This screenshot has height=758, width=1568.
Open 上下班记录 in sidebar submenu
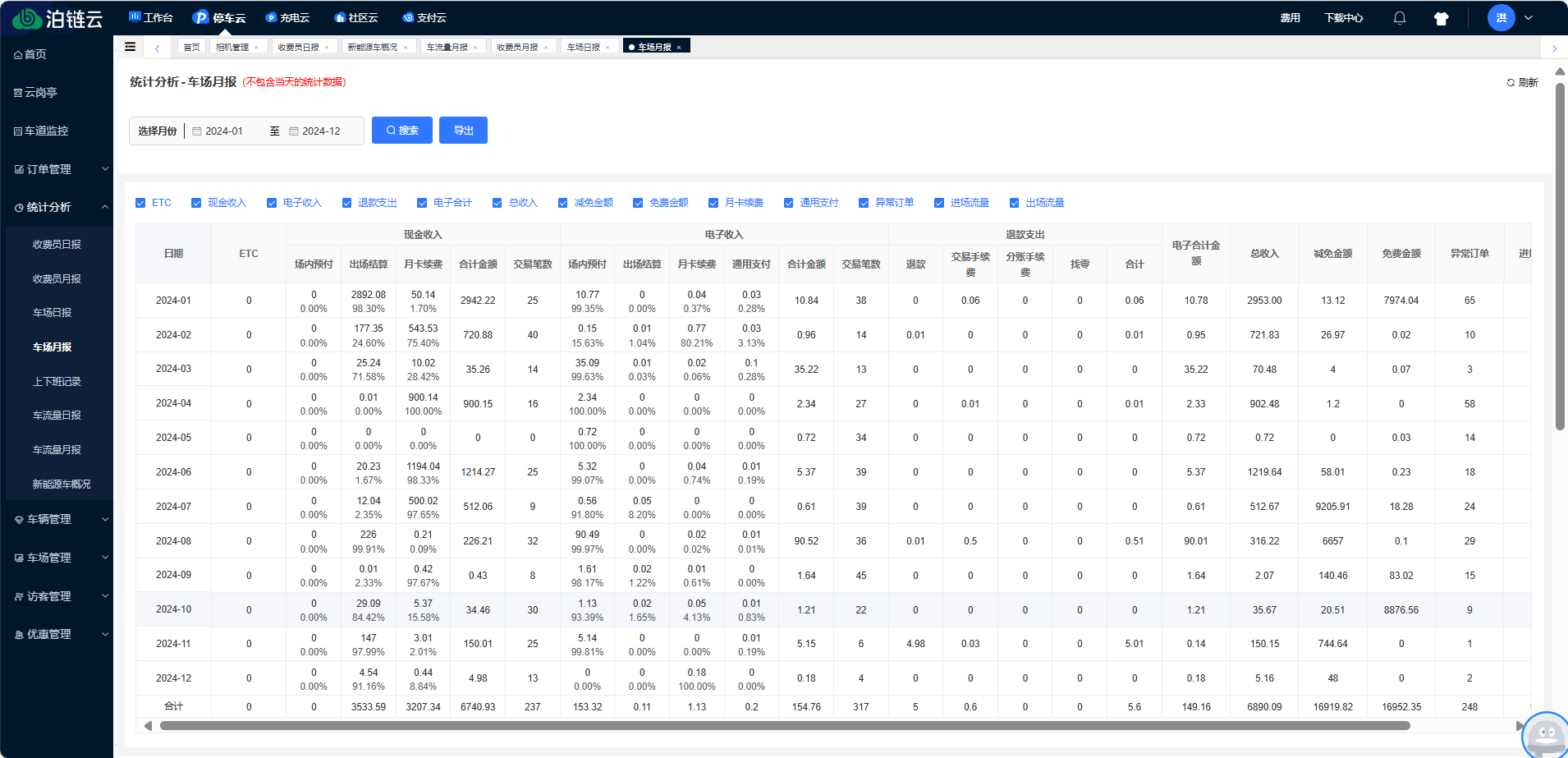pos(57,382)
